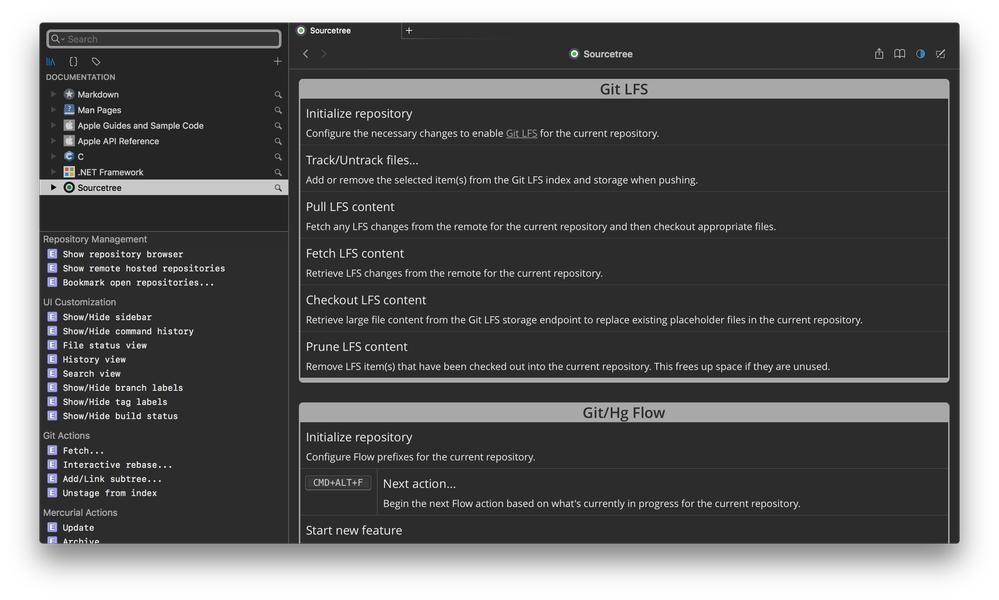Image resolution: width=999 pixels, height=600 pixels.
Task: Click the Prune LFS content heading
Action: pos(356,346)
